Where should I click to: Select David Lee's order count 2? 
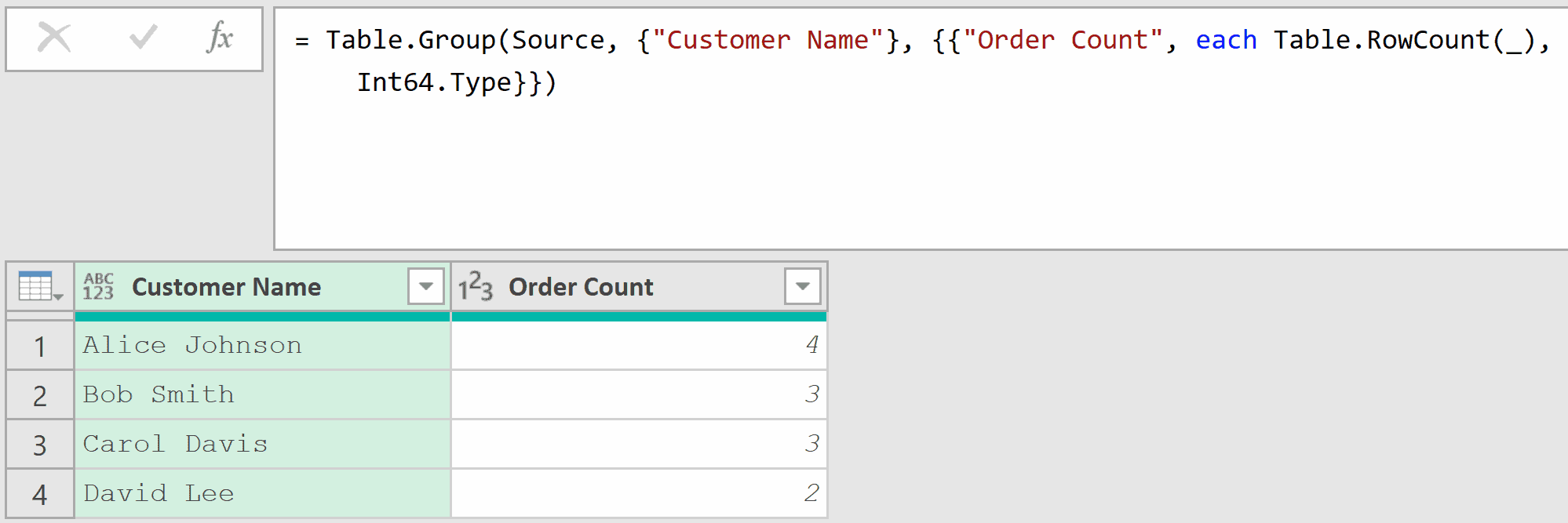point(640,493)
